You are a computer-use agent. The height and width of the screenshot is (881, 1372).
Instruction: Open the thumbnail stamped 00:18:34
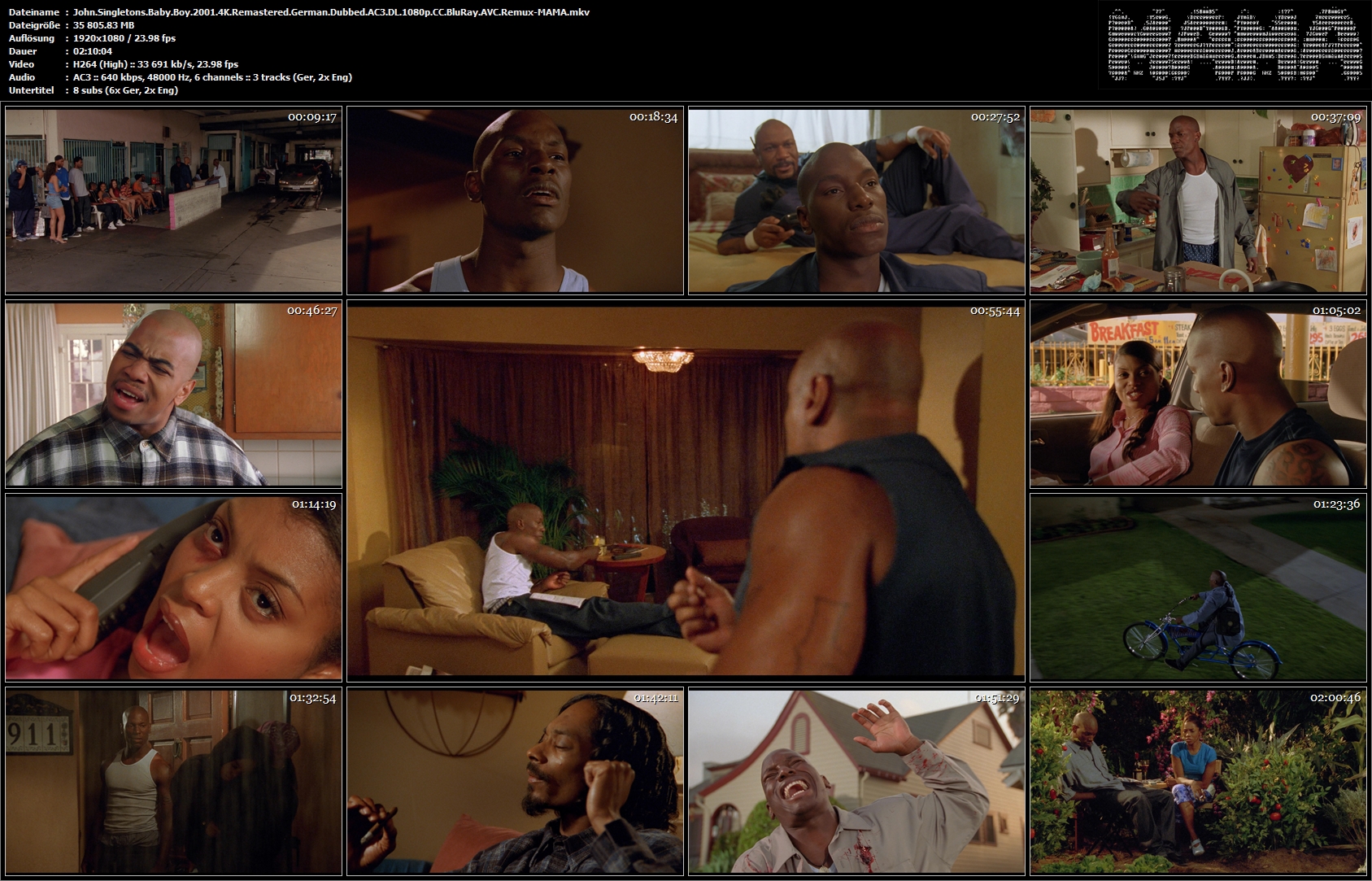tap(515, 201)
